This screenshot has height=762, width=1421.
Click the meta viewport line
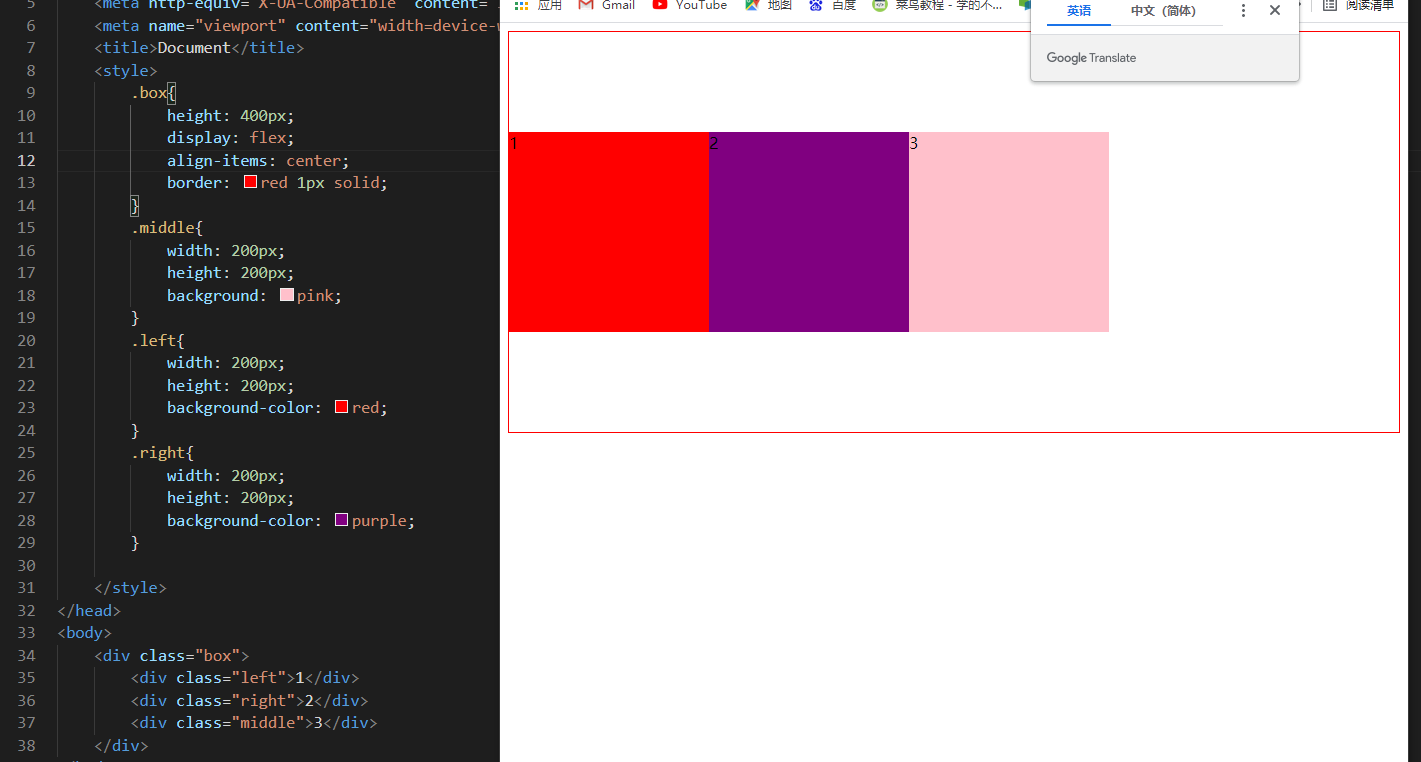point(297,25)
